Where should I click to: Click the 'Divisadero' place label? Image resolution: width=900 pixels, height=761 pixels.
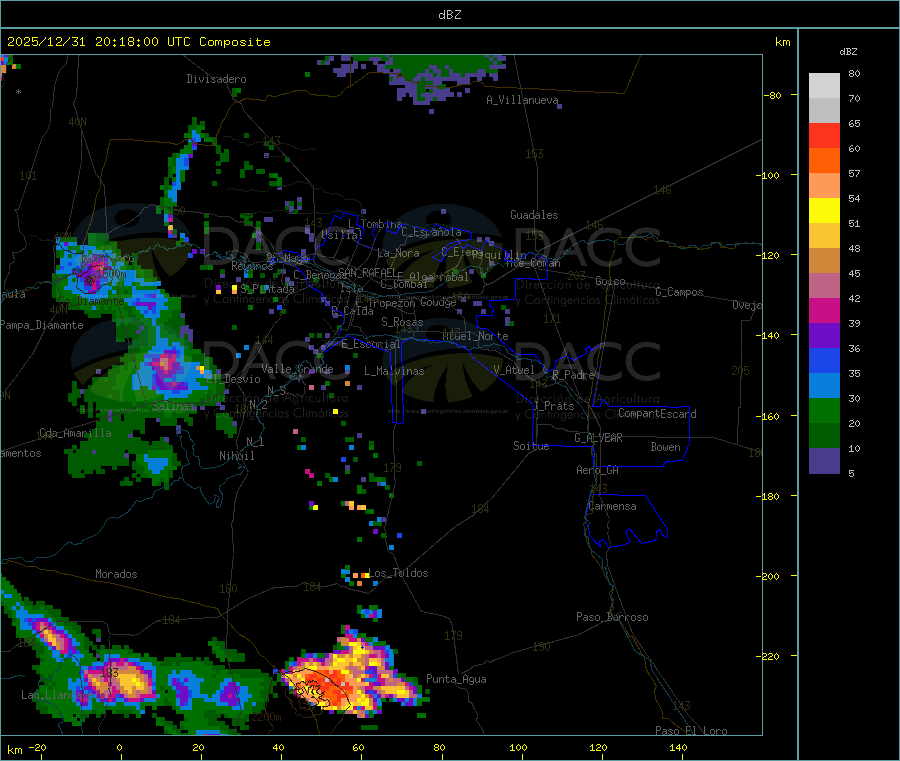pos(216,79)
